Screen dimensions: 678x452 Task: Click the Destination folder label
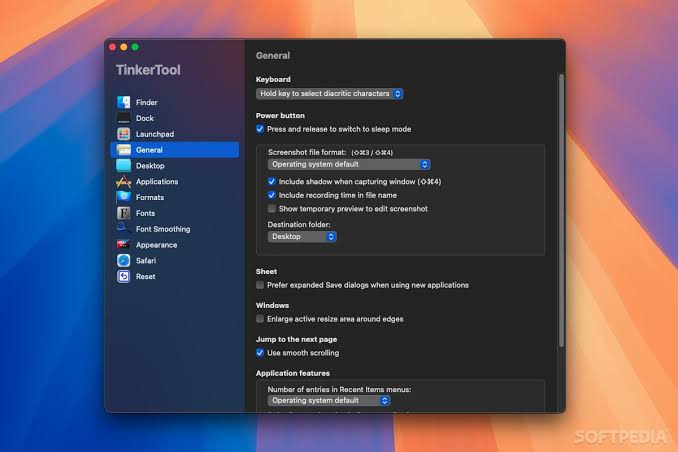click(x=299, y=224)
